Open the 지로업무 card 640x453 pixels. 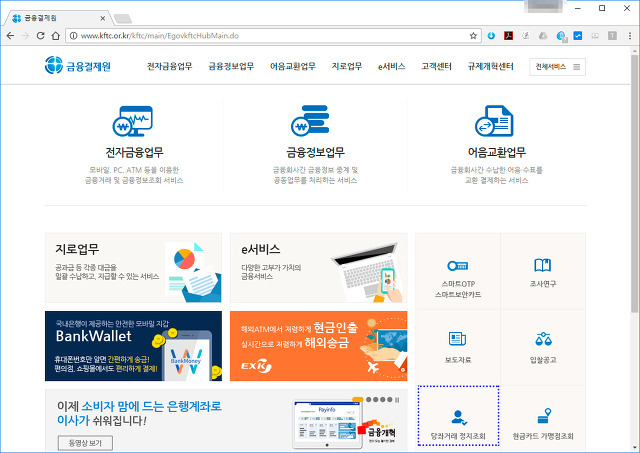coord(133,268)
